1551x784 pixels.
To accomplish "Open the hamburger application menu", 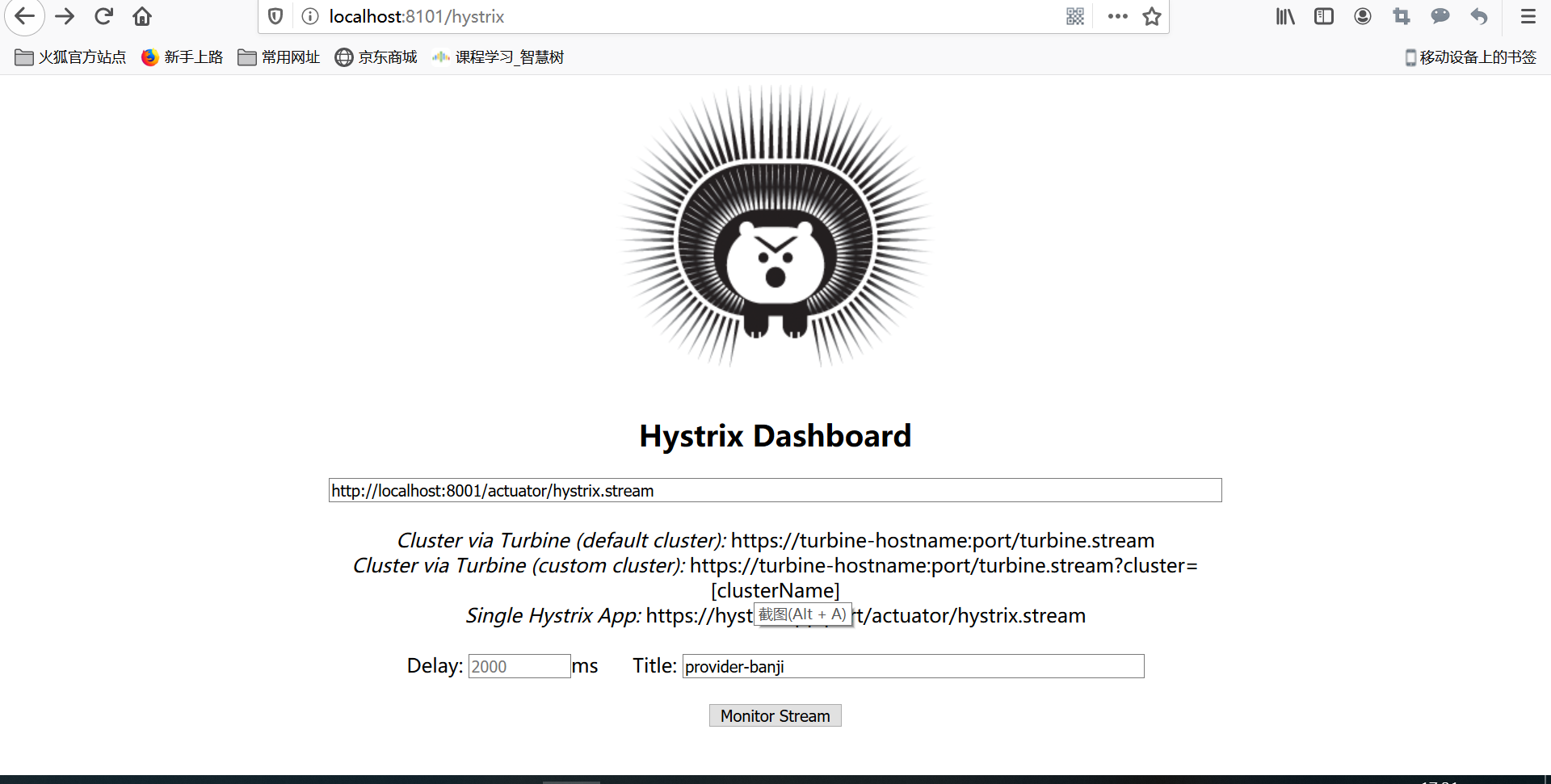I will pyautogui.click(x=1528, y=16).
